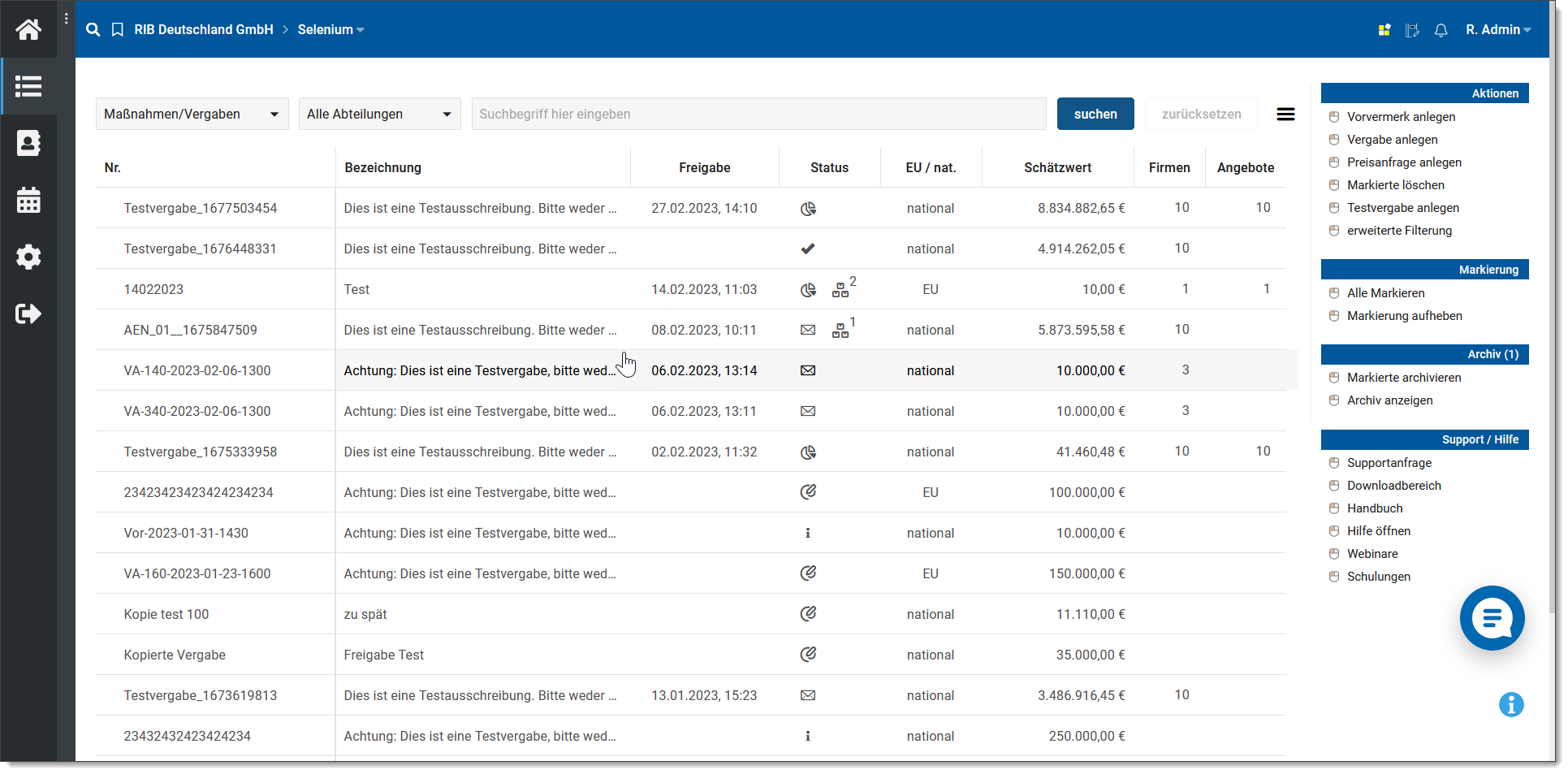The width and height of the screenshot is (1568, 774).
Task: Open the Selenium breadcrumb dropdown
Action: pyautogui.click(x=330, y=30)
